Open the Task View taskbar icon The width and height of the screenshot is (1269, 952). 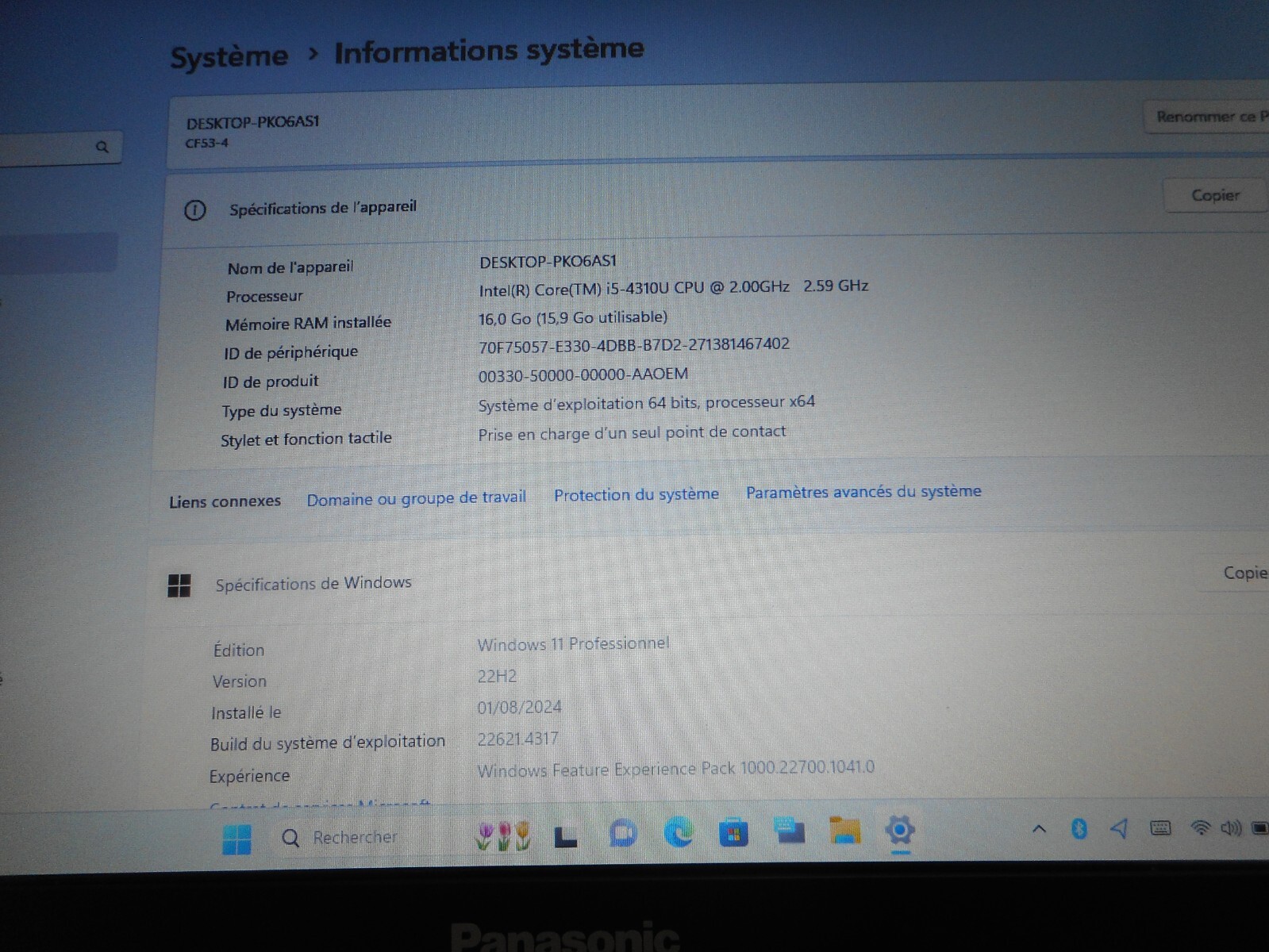pos(565,836)
